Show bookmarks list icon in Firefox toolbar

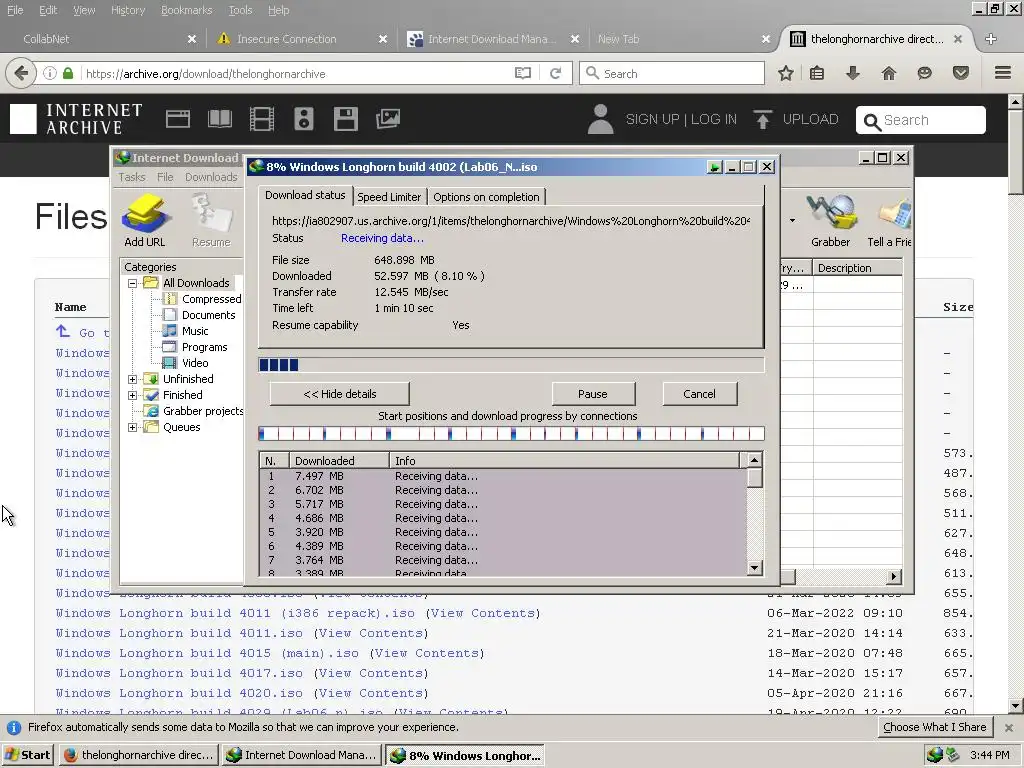coord(817,73)
